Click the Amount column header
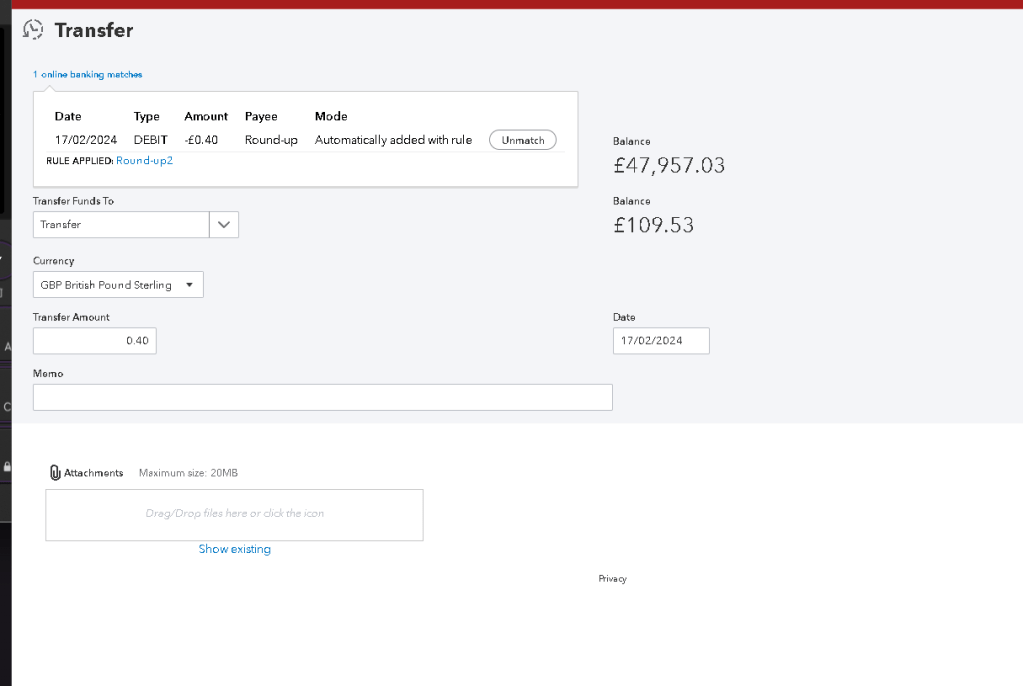The height and width of the screenshot is (686, 1023). tap(206, 116)
